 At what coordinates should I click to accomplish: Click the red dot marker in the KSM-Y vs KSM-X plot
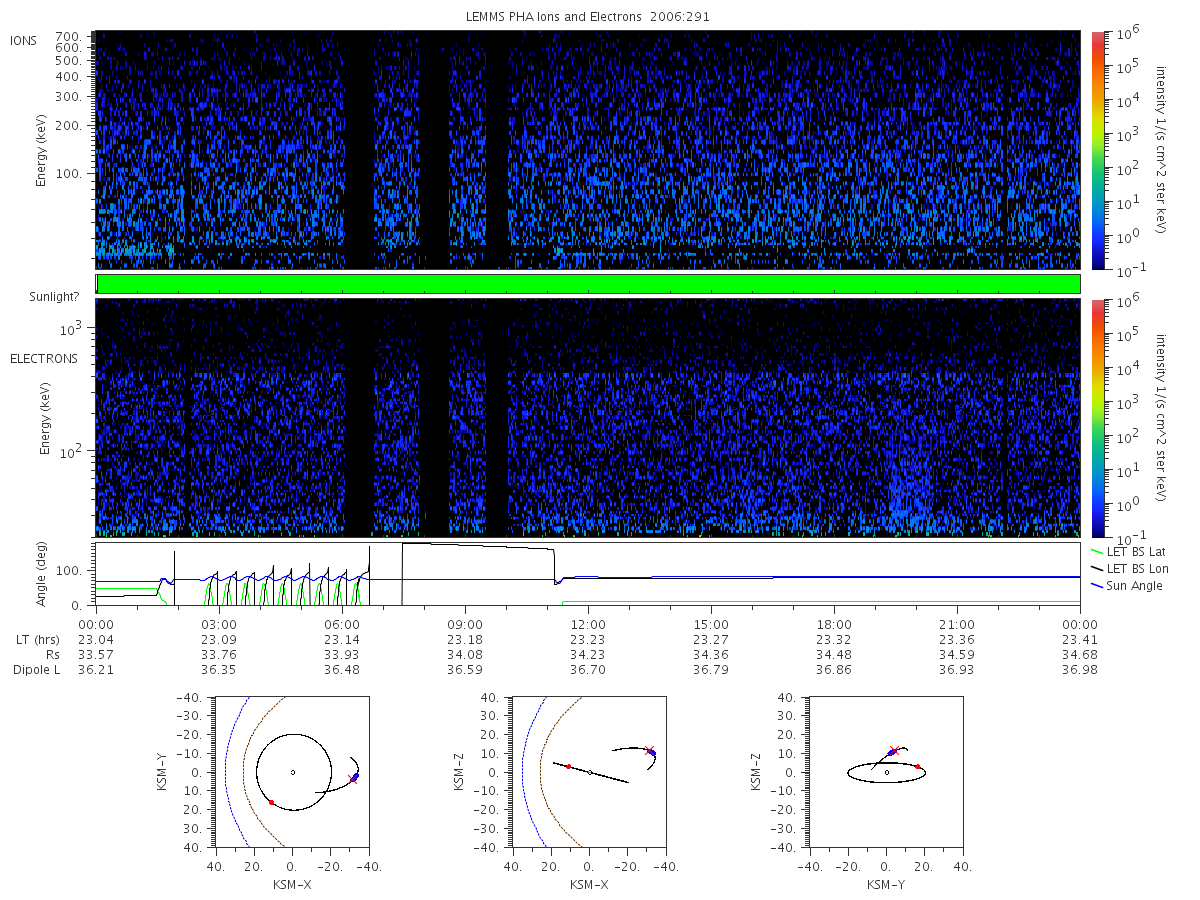[x=271, y=802]
